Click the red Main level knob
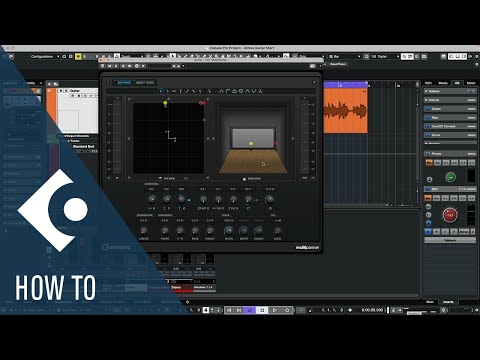Viewport: 480px width, 360px height. pos(450,215)
